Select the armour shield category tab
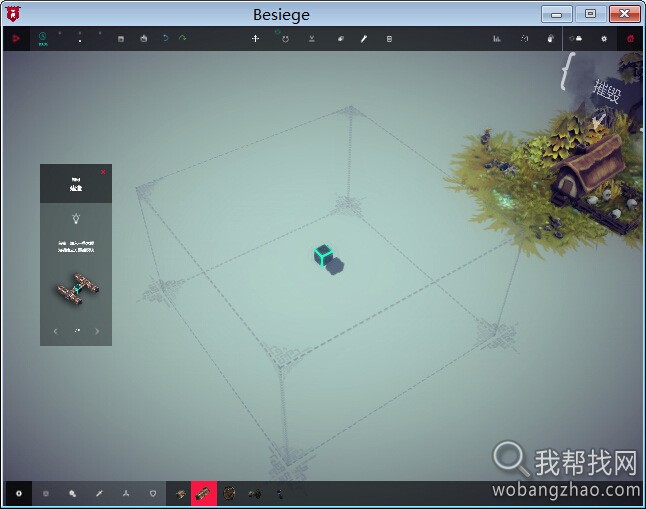 (153, 493)
